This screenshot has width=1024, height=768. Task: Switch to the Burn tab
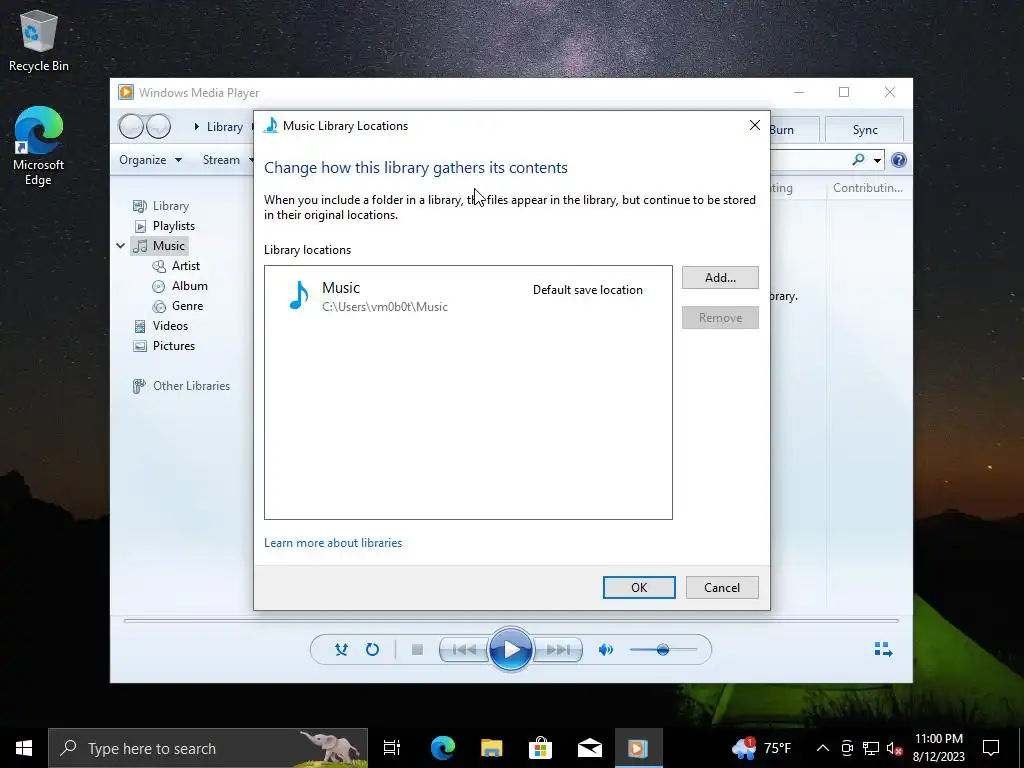[793, 129]
